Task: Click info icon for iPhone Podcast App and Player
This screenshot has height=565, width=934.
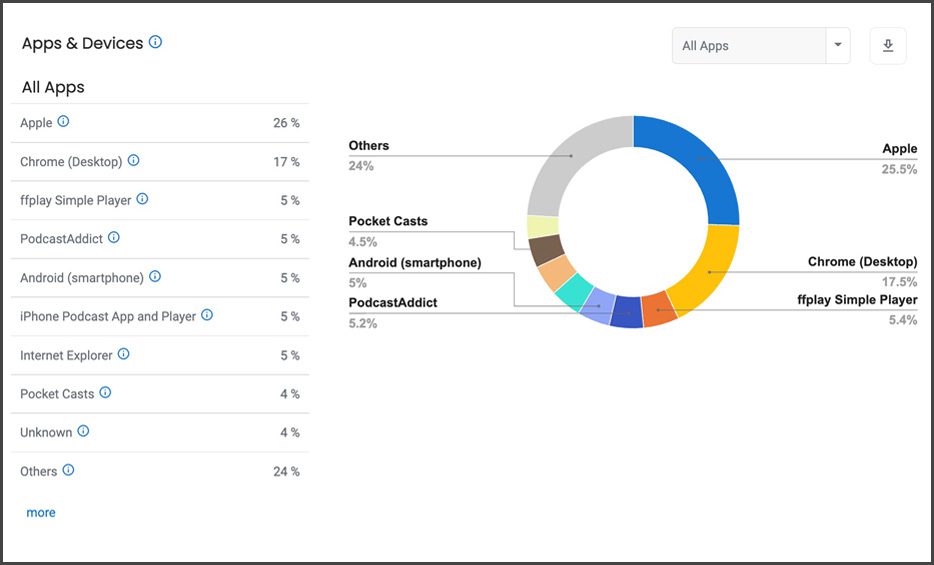Action: pyautogui.click(x=207, y=315)
